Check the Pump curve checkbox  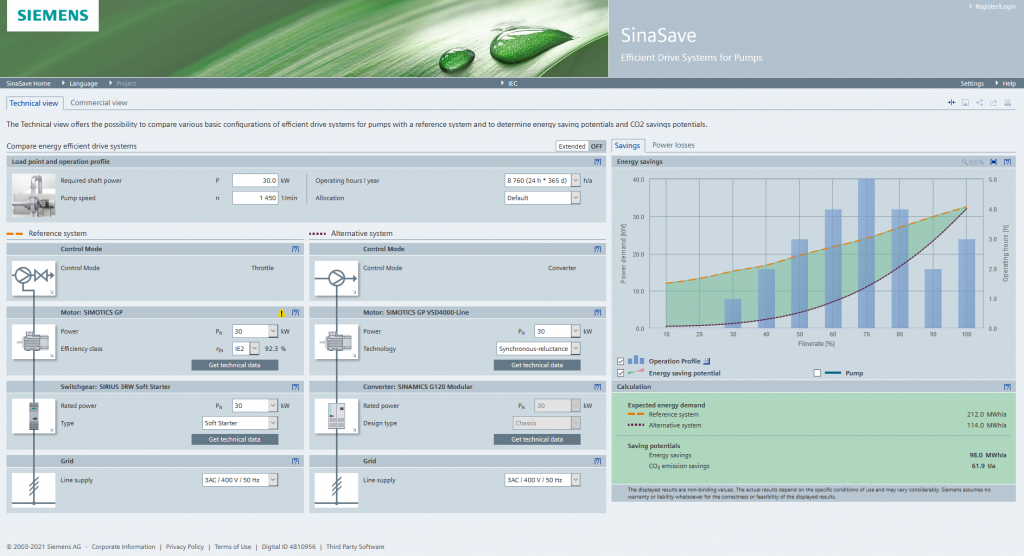pyautogui.click(x=817, y=373)
